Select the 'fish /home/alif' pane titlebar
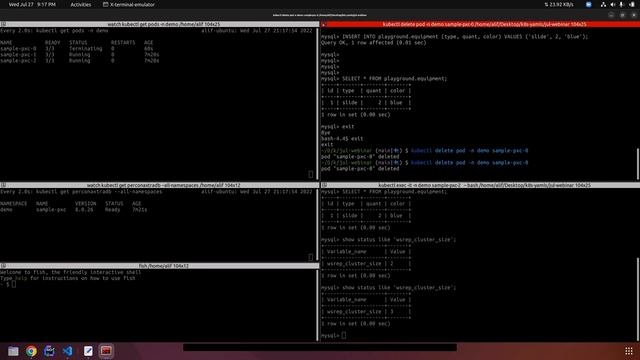 pos(160,266)
